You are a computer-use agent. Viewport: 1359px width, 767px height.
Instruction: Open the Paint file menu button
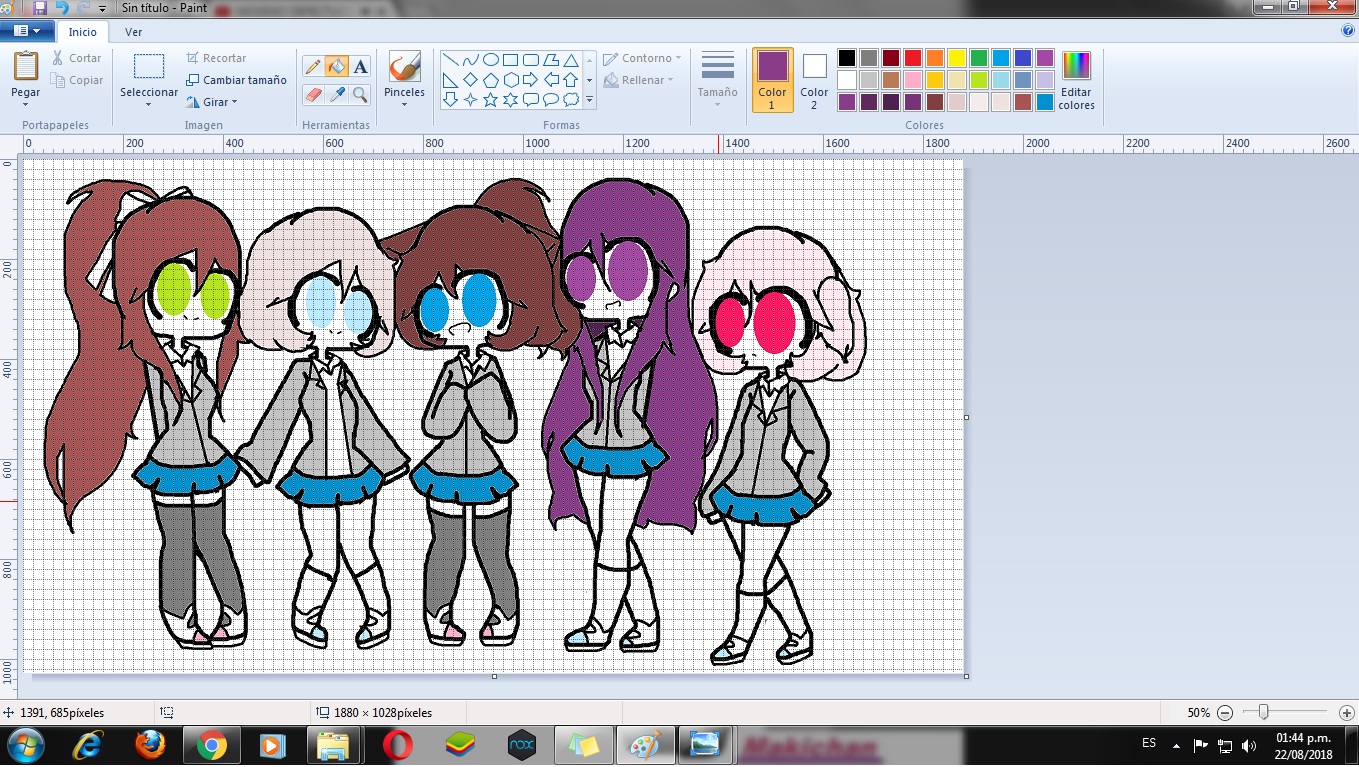[27, 31]
